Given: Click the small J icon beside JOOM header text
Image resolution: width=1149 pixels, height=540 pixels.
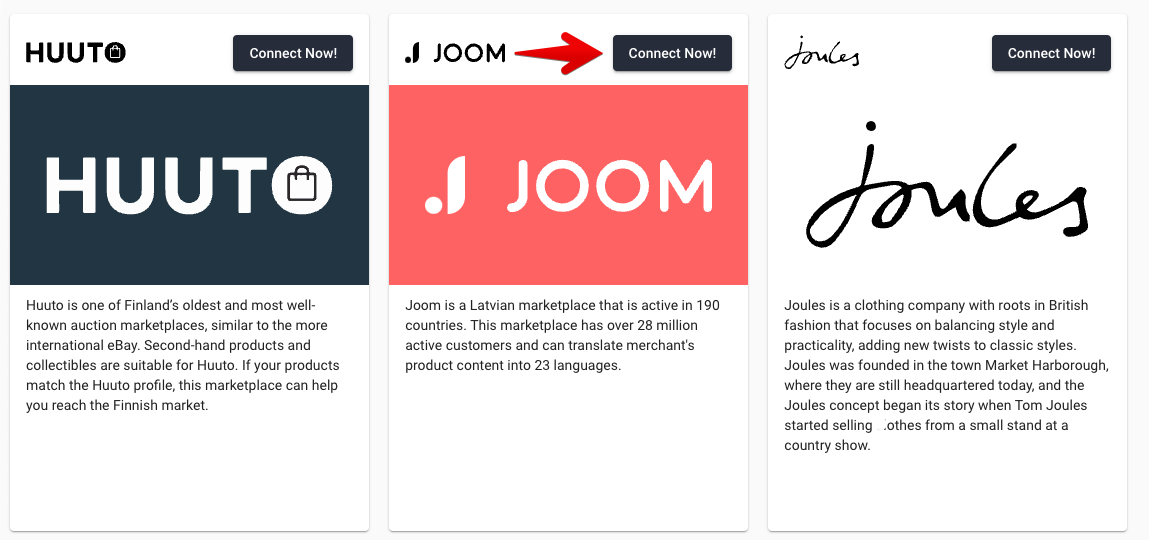Looking at the screenshot, I should pos(413,53).
